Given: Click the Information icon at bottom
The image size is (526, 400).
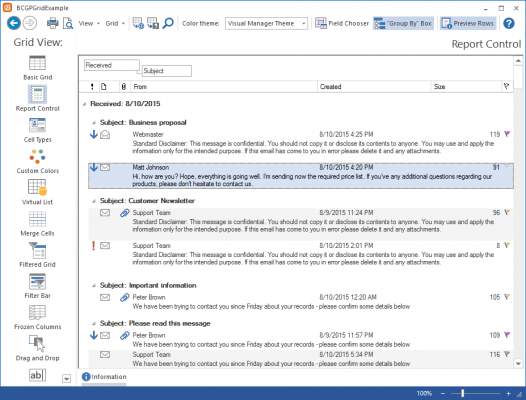Looking at the screenshot, I should point(86,377).
